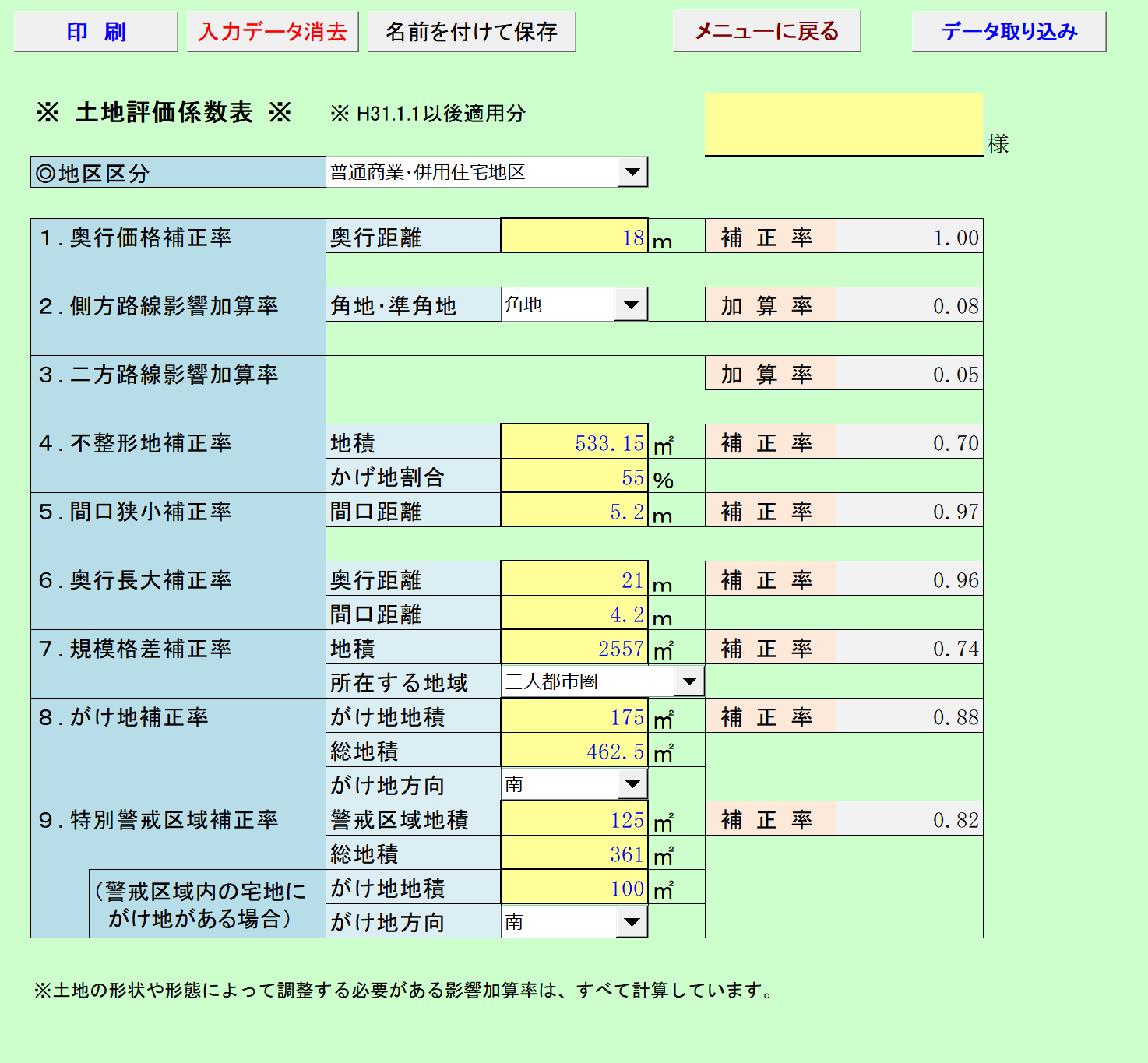Click the 7.規模格差補正率 label
This screenshot has width=1148, height=1063.
pyautogui.click(x=136, y=649)
